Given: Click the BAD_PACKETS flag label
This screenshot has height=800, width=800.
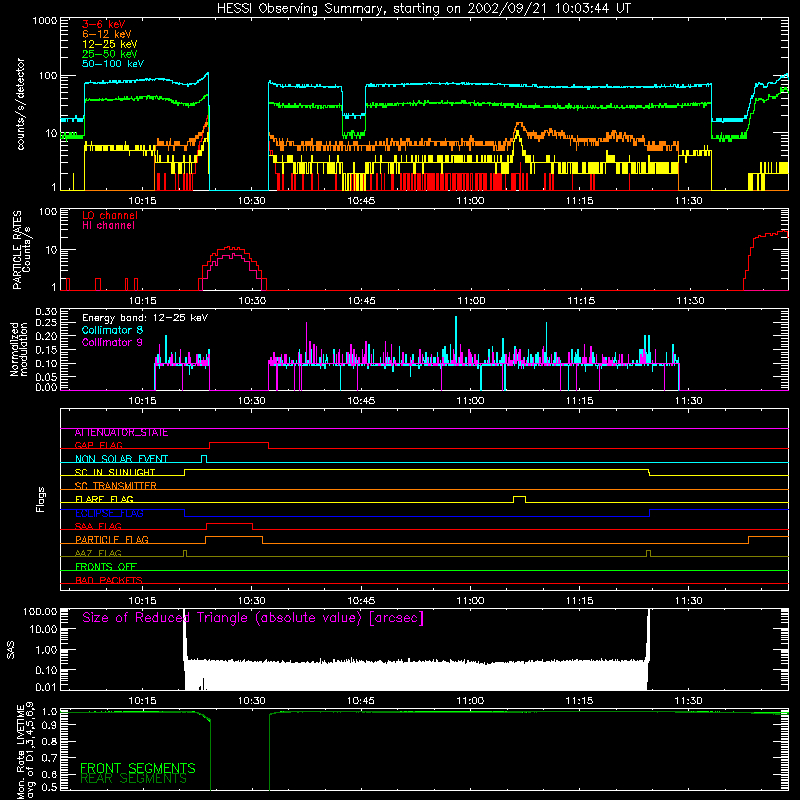Looking at the screenshot, I should coord(109,580).
